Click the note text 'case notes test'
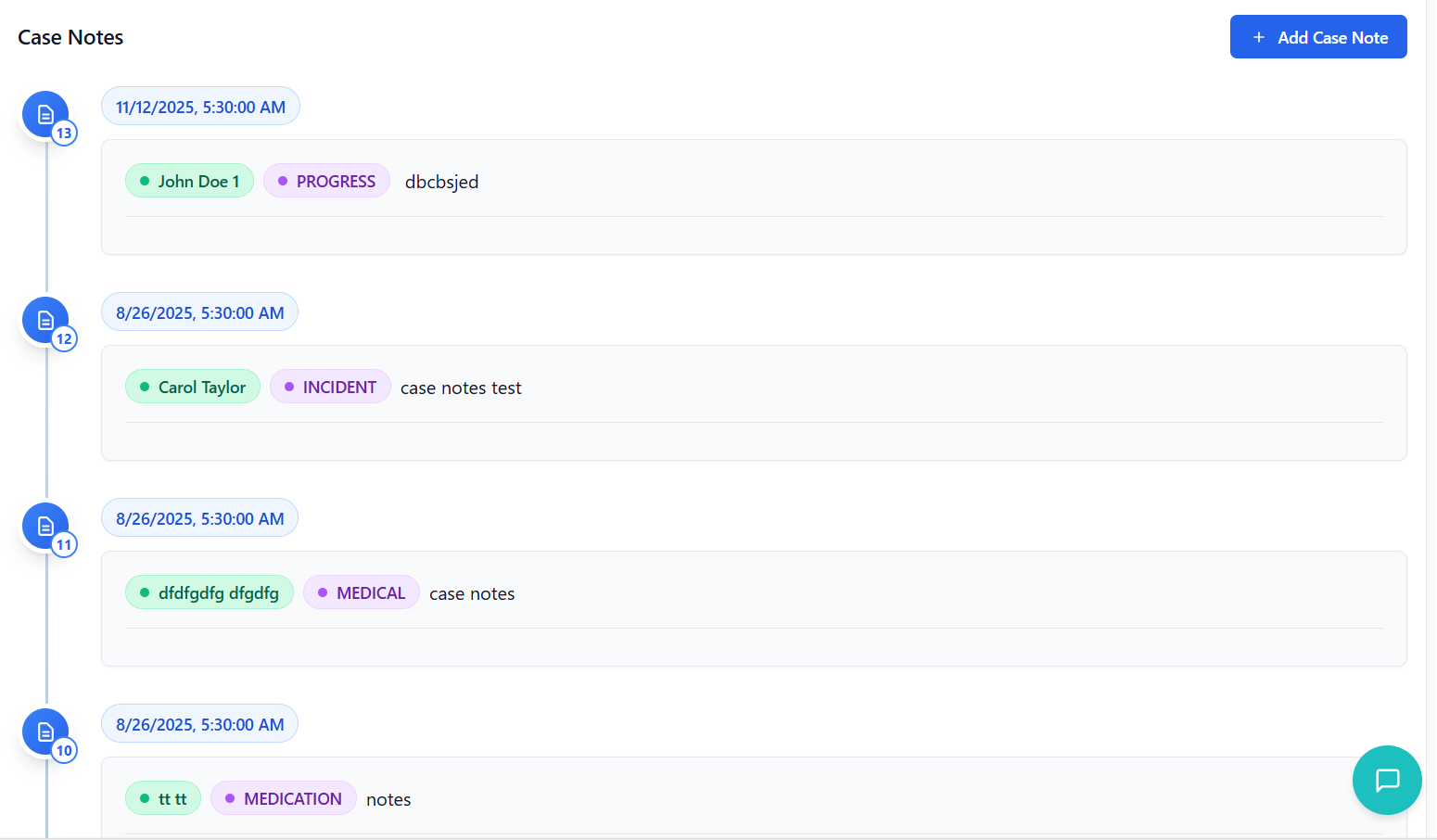Image resolution: width=1437 pixels, height=840 pixels. (x=461, y=388)
